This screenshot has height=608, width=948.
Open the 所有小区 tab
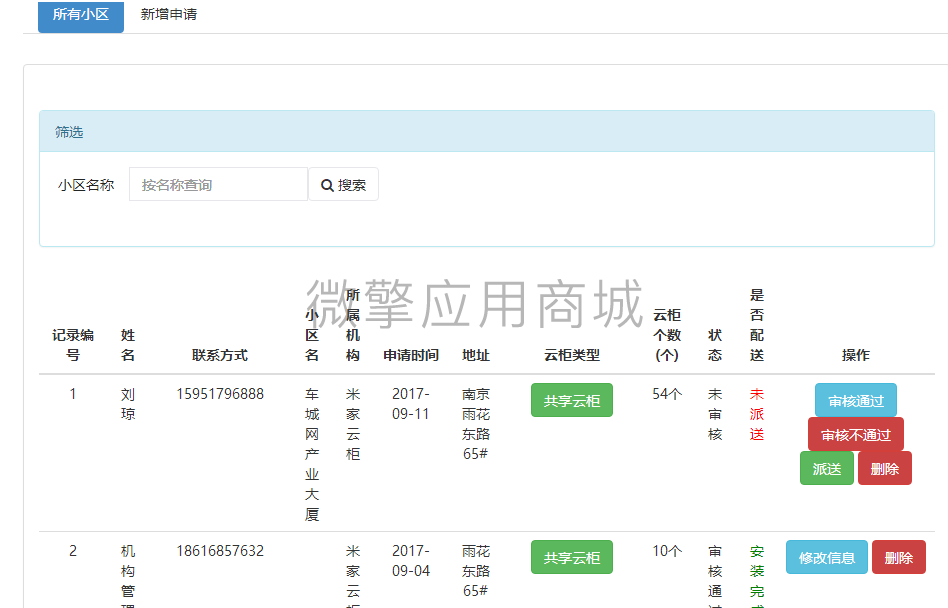click(x=80, y=15)
